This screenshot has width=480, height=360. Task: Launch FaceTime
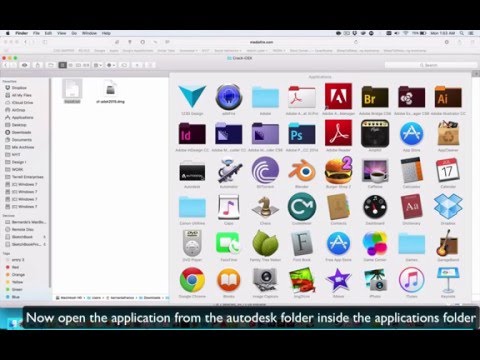tap(229, 243)
